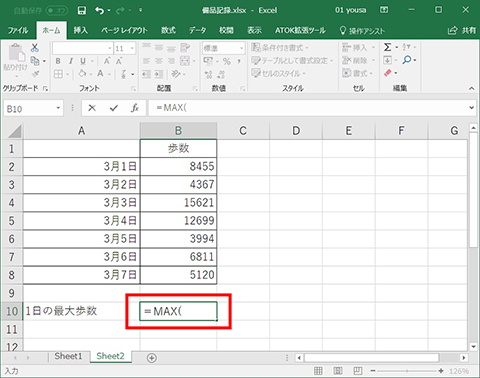Click the Insert Function fx icon

(135, 108)
